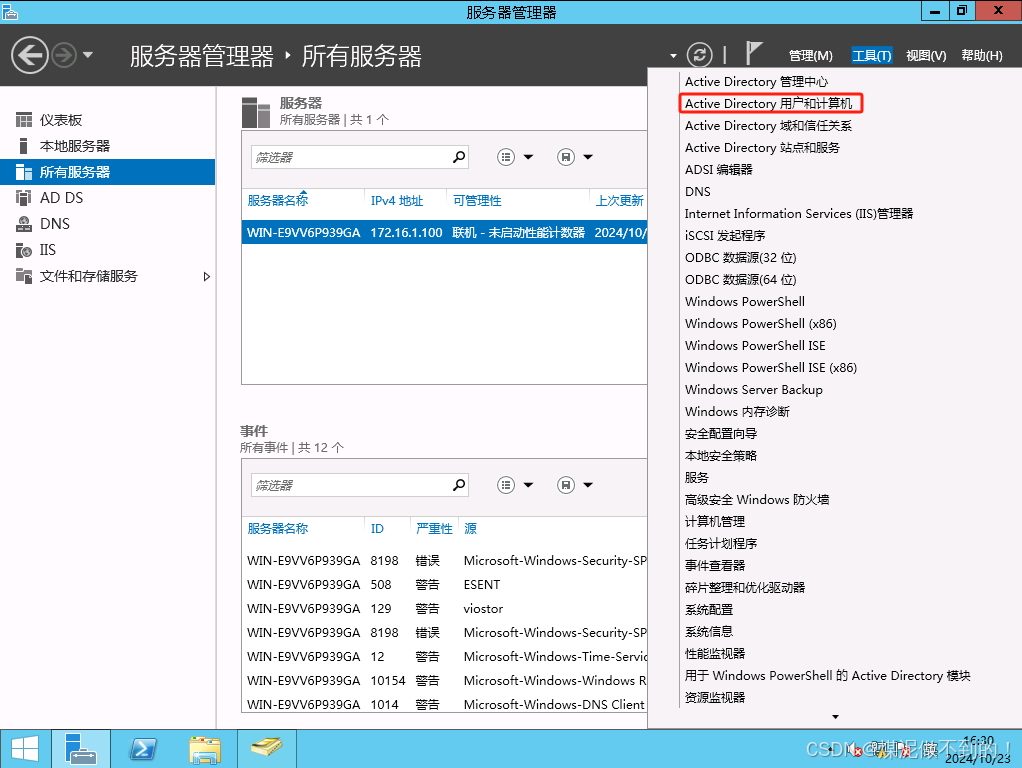1022x768 pixels.
Task: Sort events by 严重性 column
Action: (x=434, y=529)
